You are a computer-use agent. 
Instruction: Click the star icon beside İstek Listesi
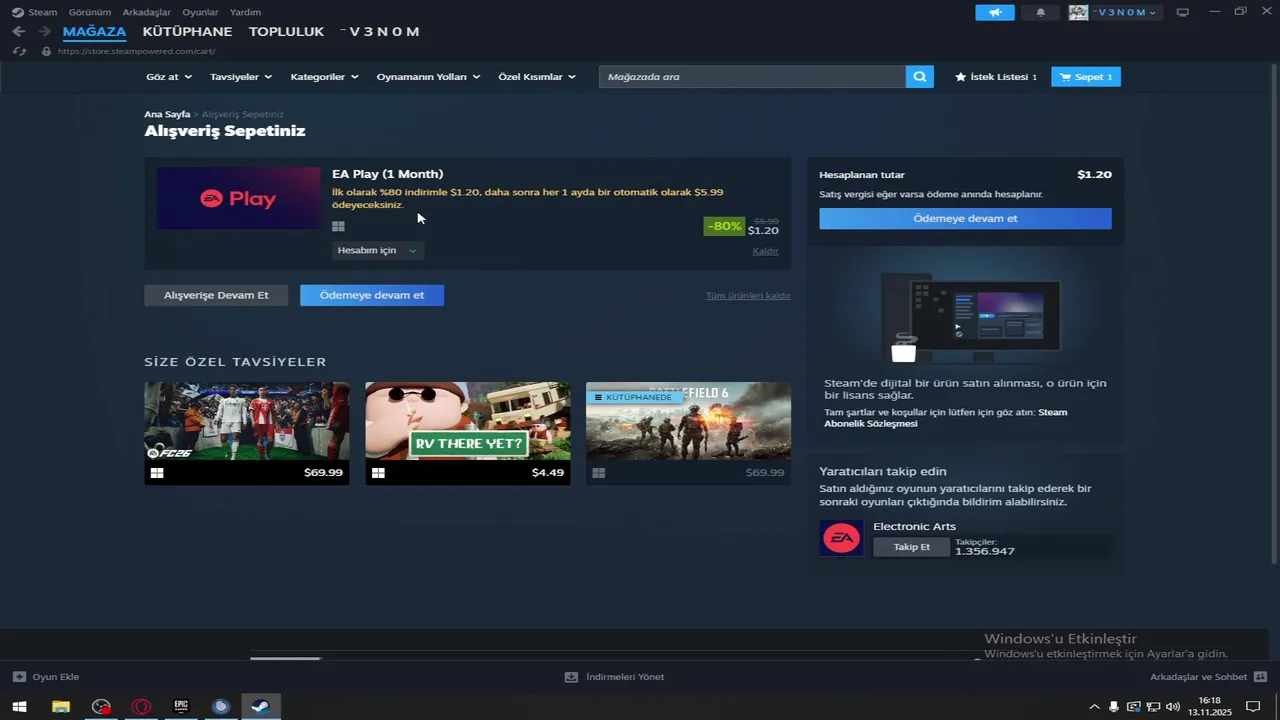[x=961, y=77]
